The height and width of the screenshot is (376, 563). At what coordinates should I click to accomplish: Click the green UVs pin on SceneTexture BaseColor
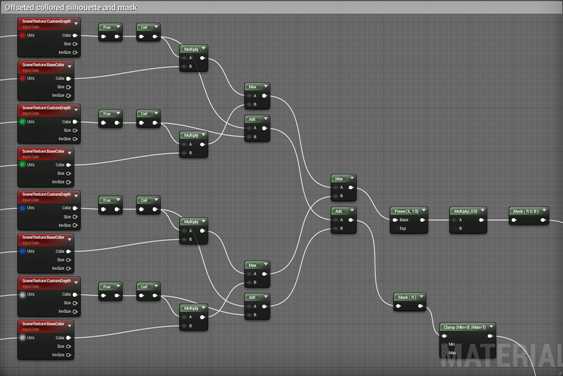pos(22,165)
